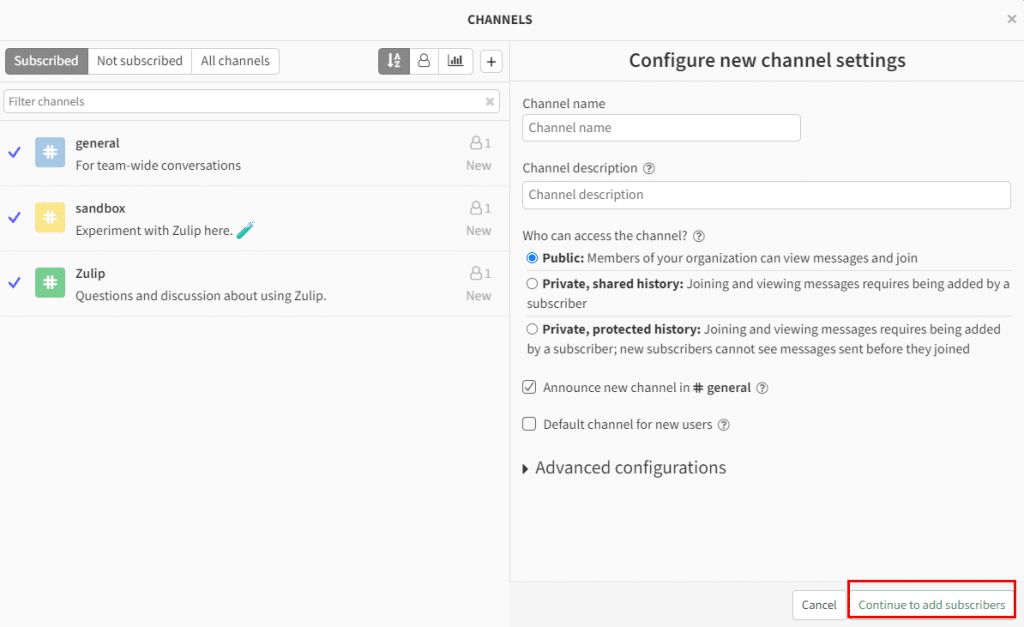The height and width of the screenshot is (627, 1024).
Task: Cancel new channel creation
Action: pos(819,605)
